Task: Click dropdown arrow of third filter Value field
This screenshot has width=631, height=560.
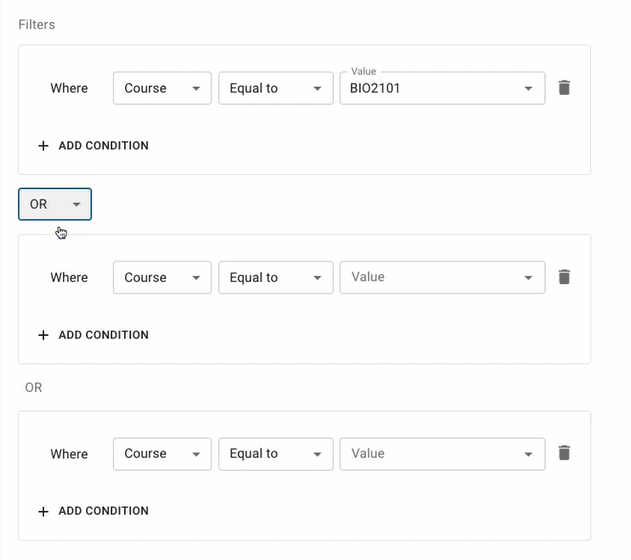Action: pyautogui.click(x=528, y=454)
